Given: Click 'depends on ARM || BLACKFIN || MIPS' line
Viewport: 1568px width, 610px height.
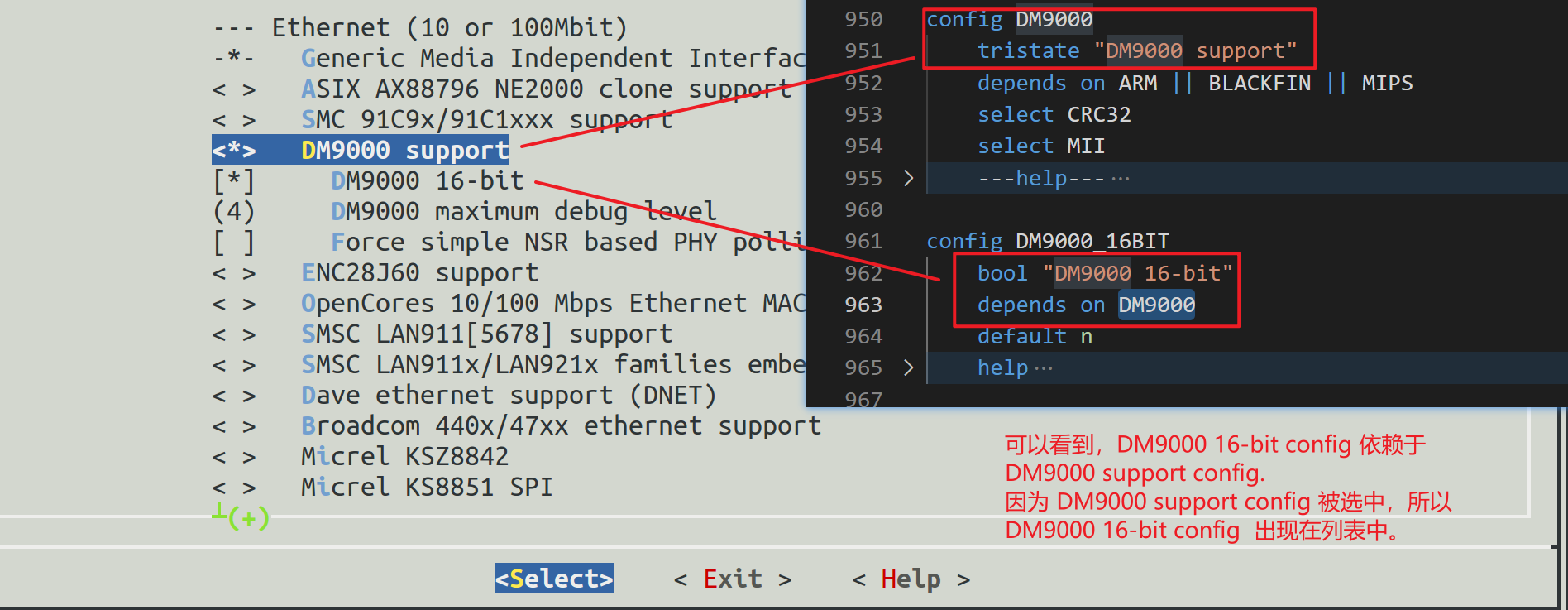Looking at the screenshot, I should tap(1195, 84).
